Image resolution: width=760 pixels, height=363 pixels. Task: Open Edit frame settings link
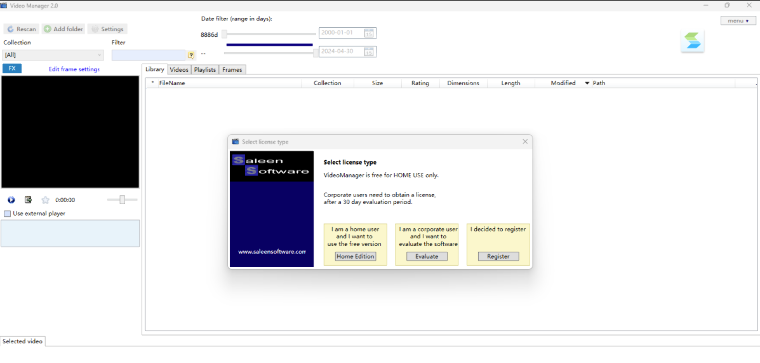click(74, 69)
